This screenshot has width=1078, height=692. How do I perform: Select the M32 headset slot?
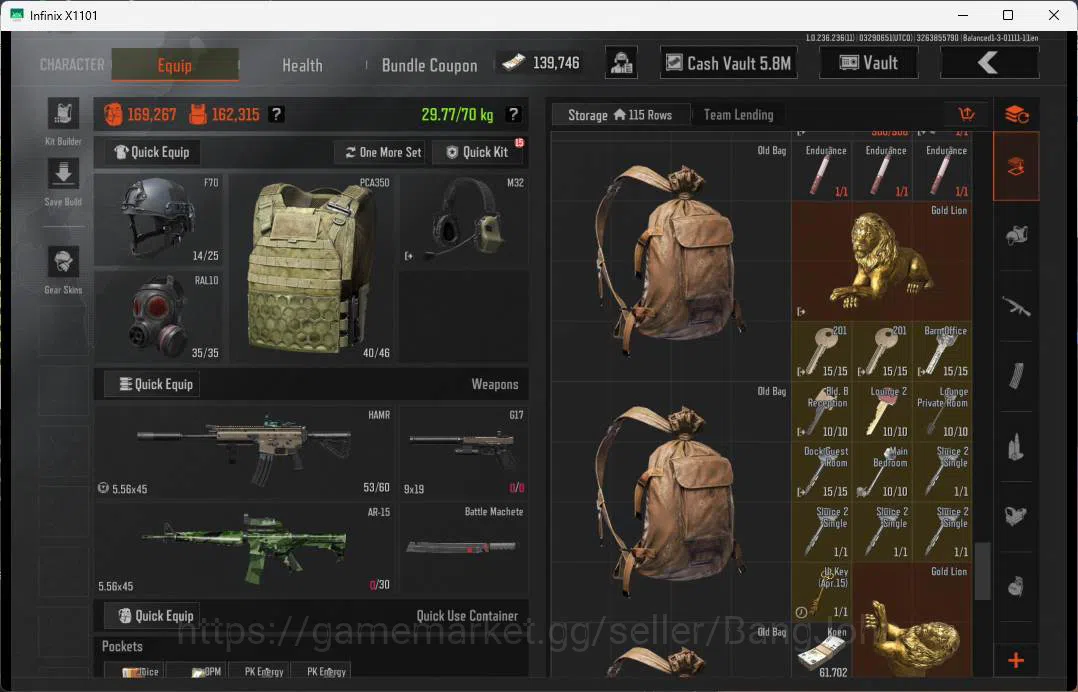pyautogui.click(x=464, y=220)
